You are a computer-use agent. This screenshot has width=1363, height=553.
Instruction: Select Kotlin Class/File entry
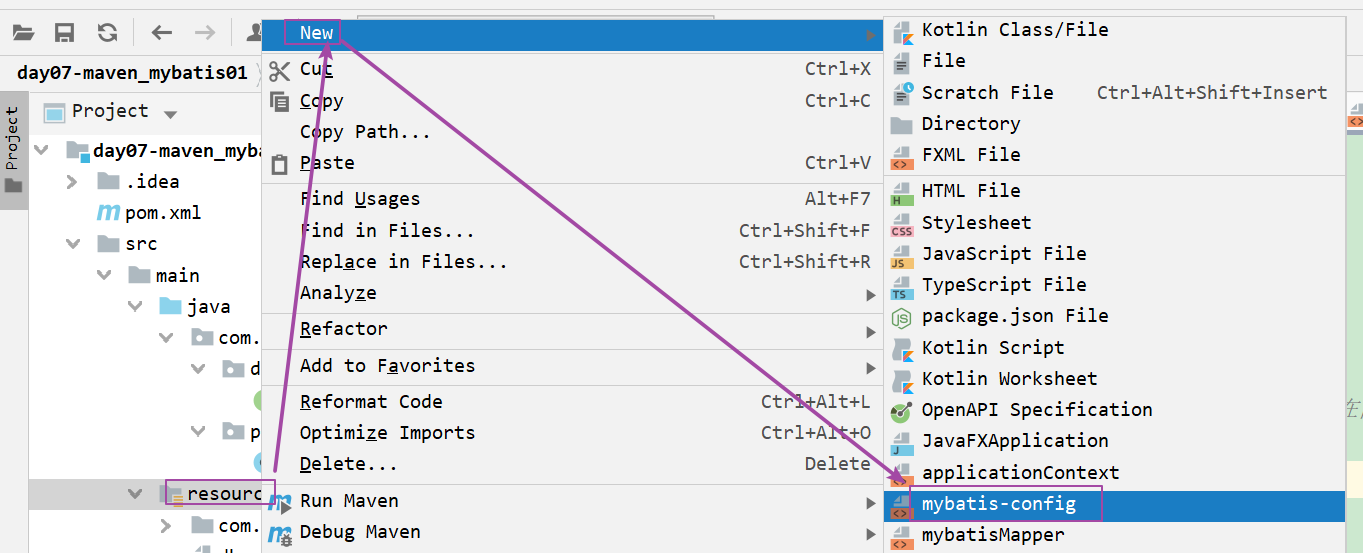[x=1014, y=30]
